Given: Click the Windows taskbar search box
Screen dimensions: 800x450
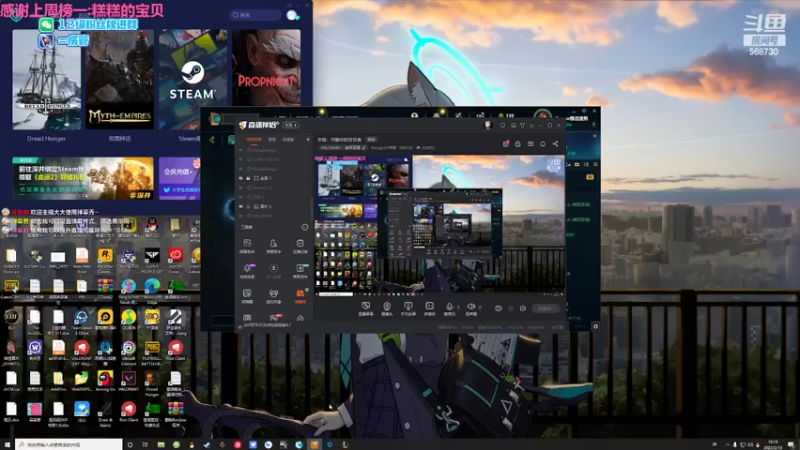Looking at the screenshot, I should point(69,445).
